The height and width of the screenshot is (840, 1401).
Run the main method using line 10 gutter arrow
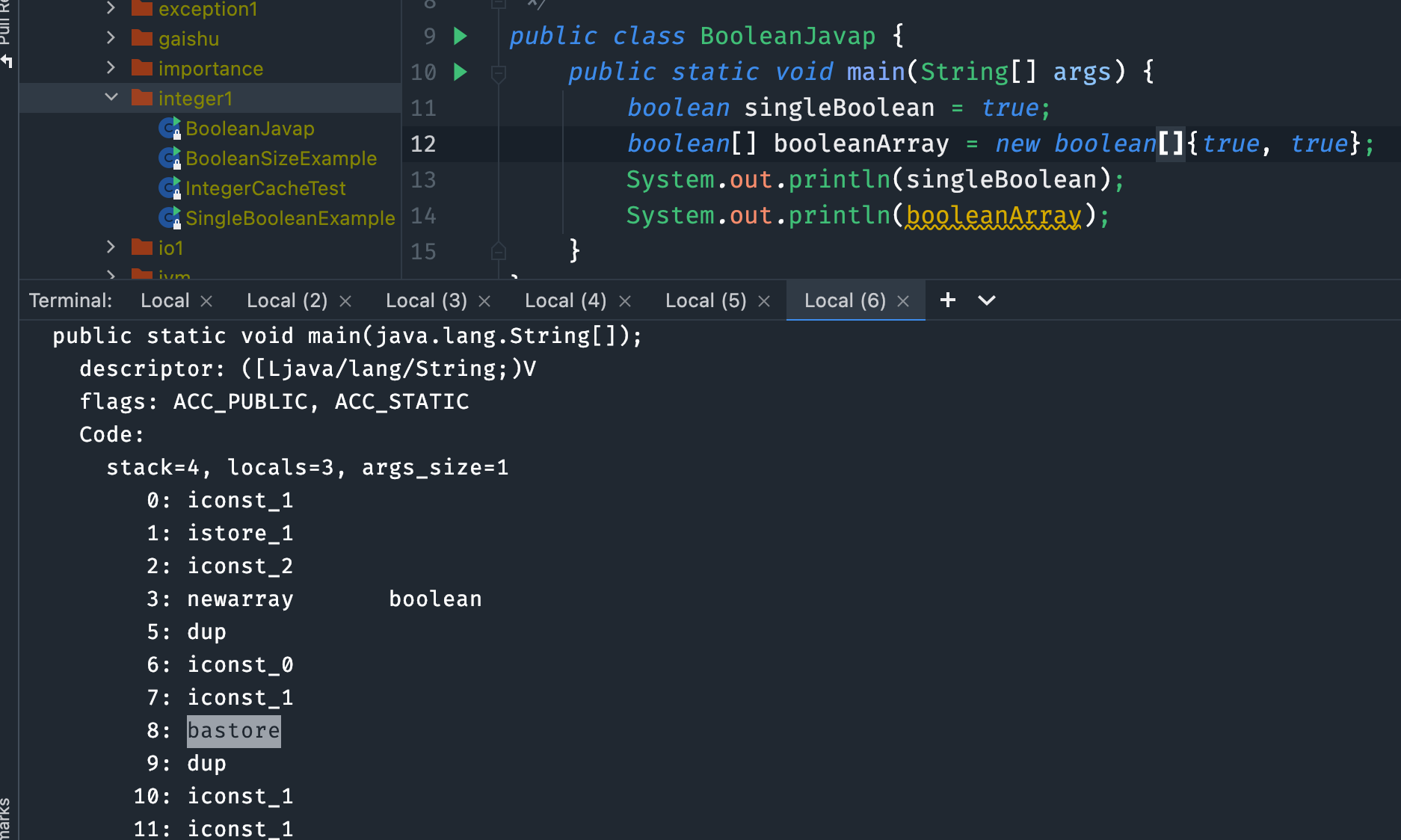(460, 72)
